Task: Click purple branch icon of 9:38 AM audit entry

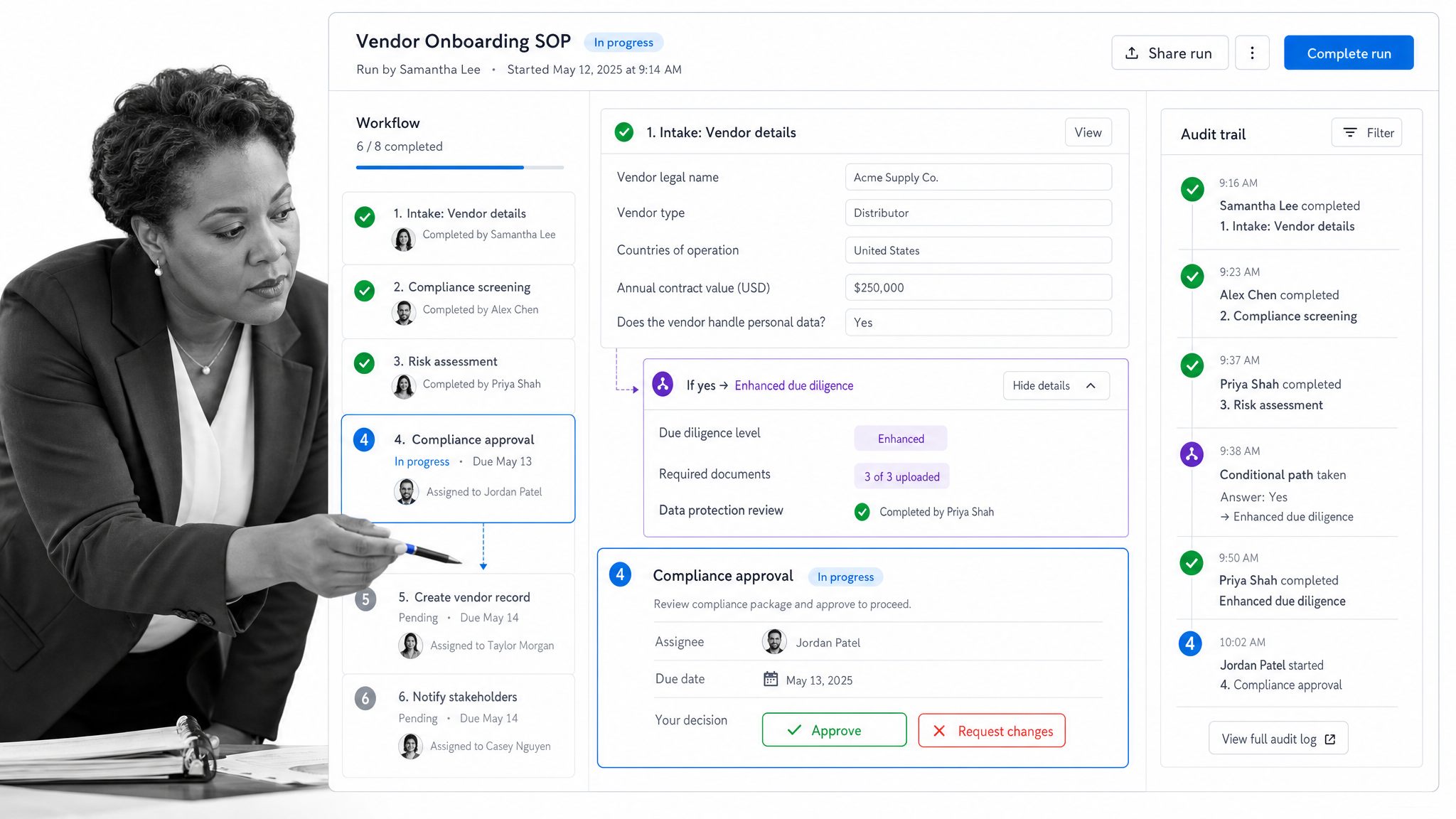Action: point(1192,454)
